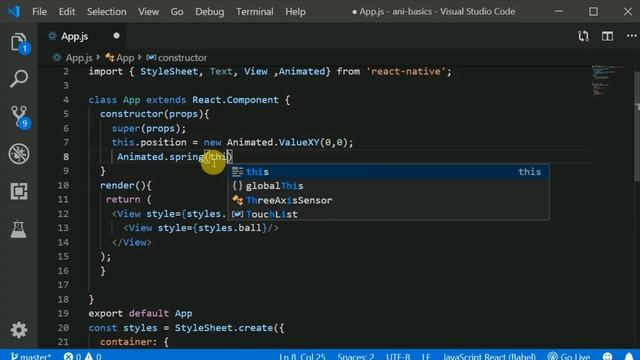The width and height of the screenshot is (640, 360).
Task: Click 'react-native' string on line 2
Action: 406,72
